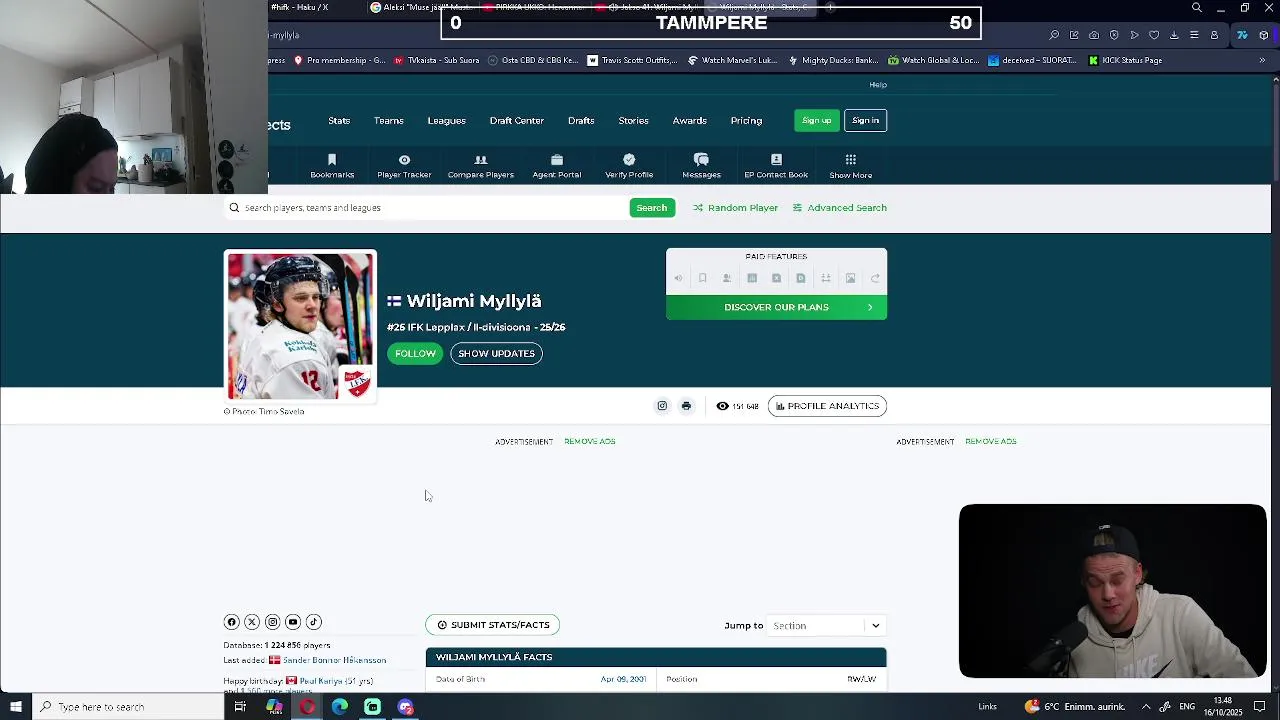Click the Help link at top

(x=878, y=85)
